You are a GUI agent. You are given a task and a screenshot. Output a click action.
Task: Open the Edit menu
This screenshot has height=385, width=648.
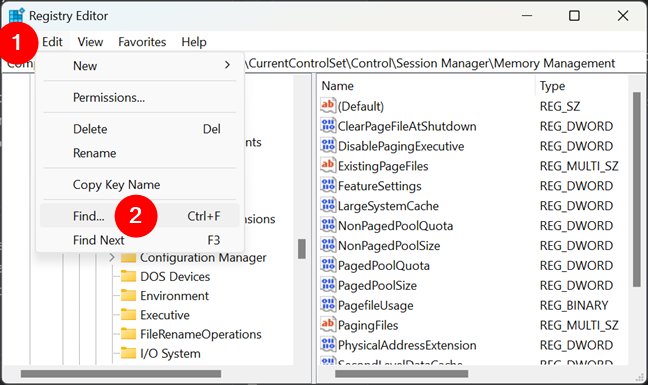tap(52, 42)
